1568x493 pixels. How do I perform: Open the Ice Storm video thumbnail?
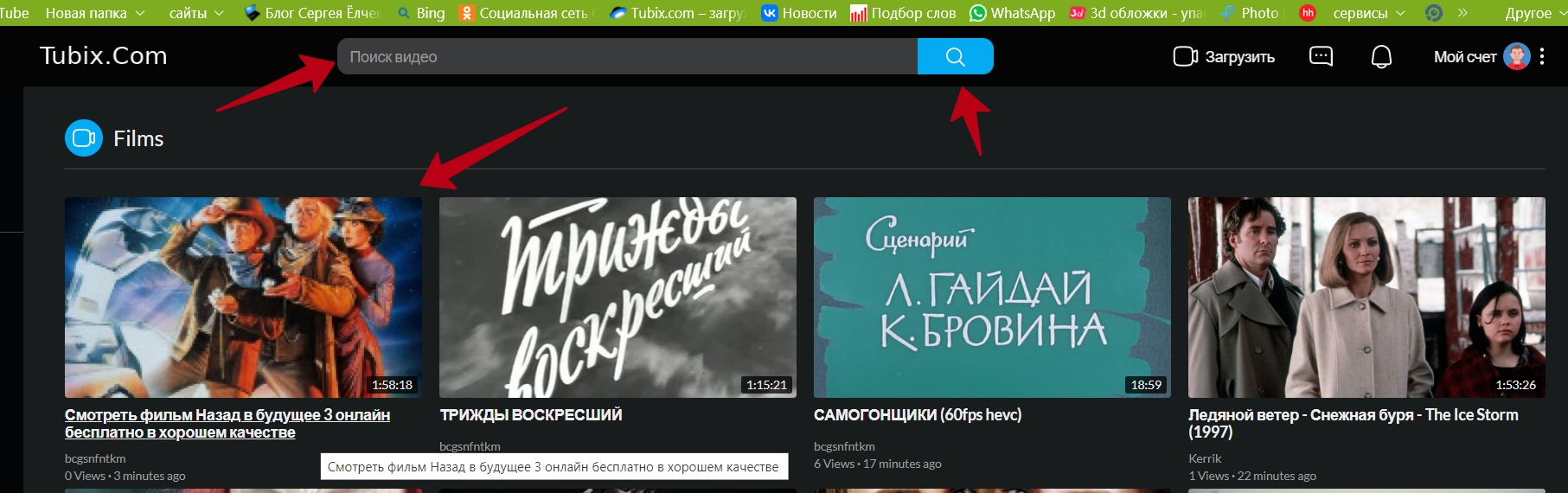click(1366, 298)
